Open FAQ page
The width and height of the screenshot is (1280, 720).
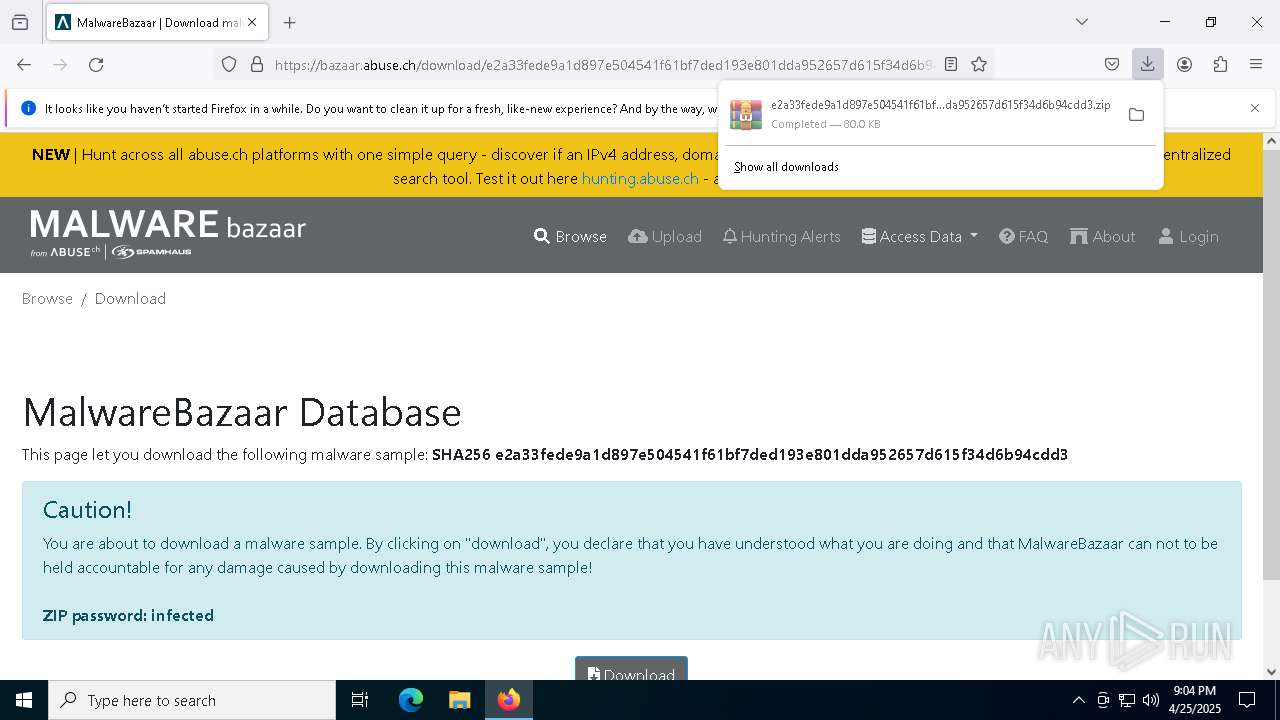tap(1024, 236)
